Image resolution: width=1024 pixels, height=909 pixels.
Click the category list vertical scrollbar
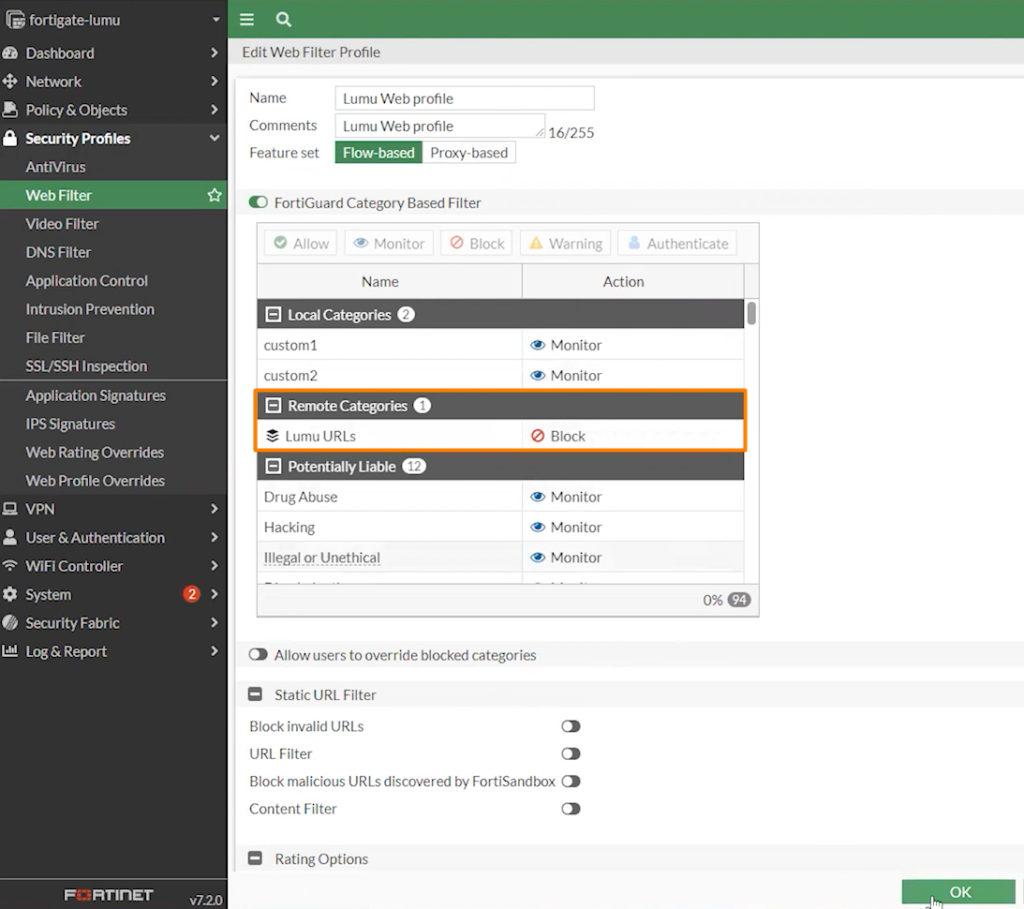(x=751, y=314)
